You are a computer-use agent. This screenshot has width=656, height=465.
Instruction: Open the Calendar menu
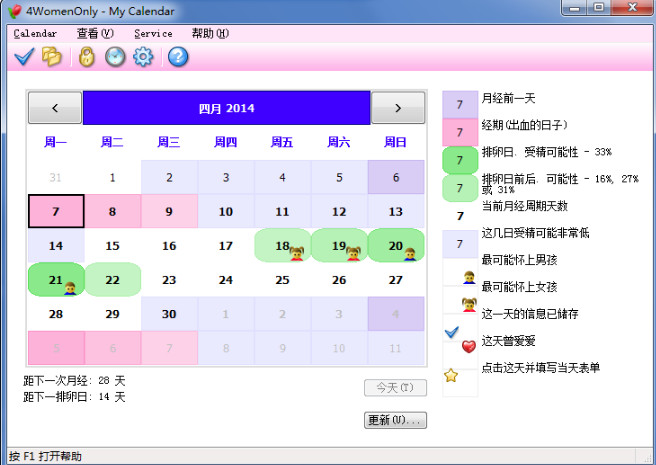point(35,33)
